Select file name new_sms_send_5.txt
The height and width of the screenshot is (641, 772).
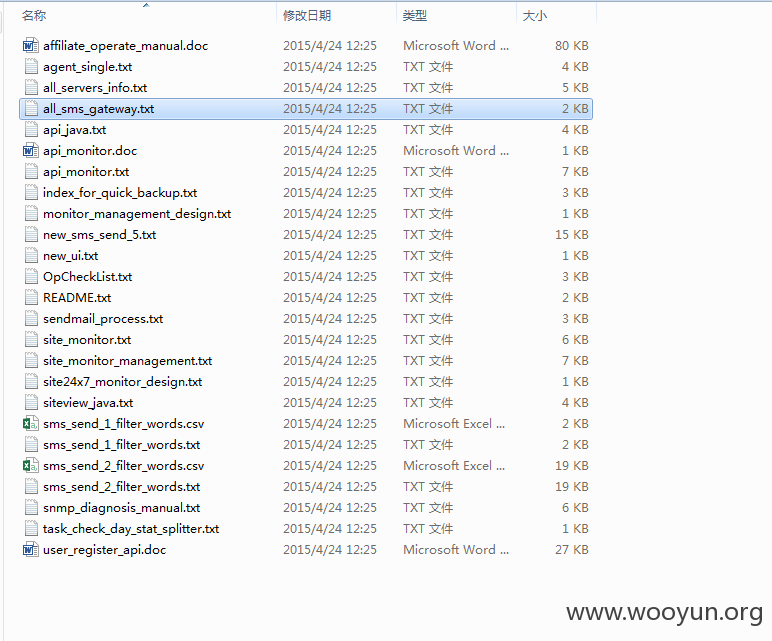(x=99, y=235)
